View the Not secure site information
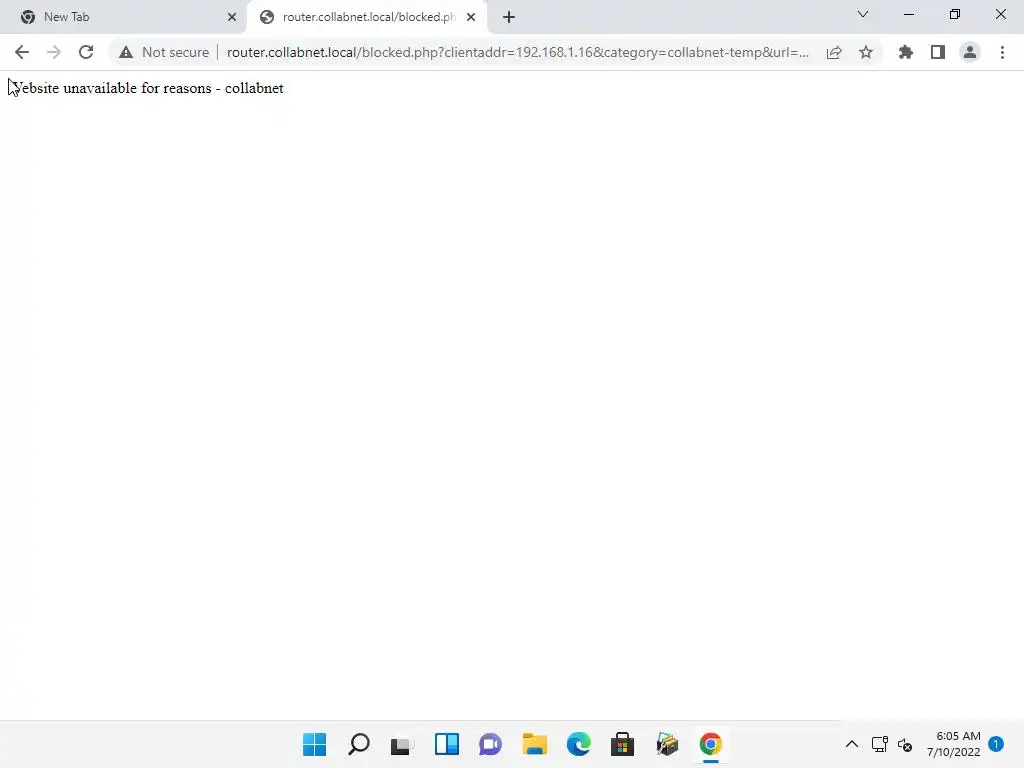Viewport: 1024px width, 768px height. click(164, 52)
